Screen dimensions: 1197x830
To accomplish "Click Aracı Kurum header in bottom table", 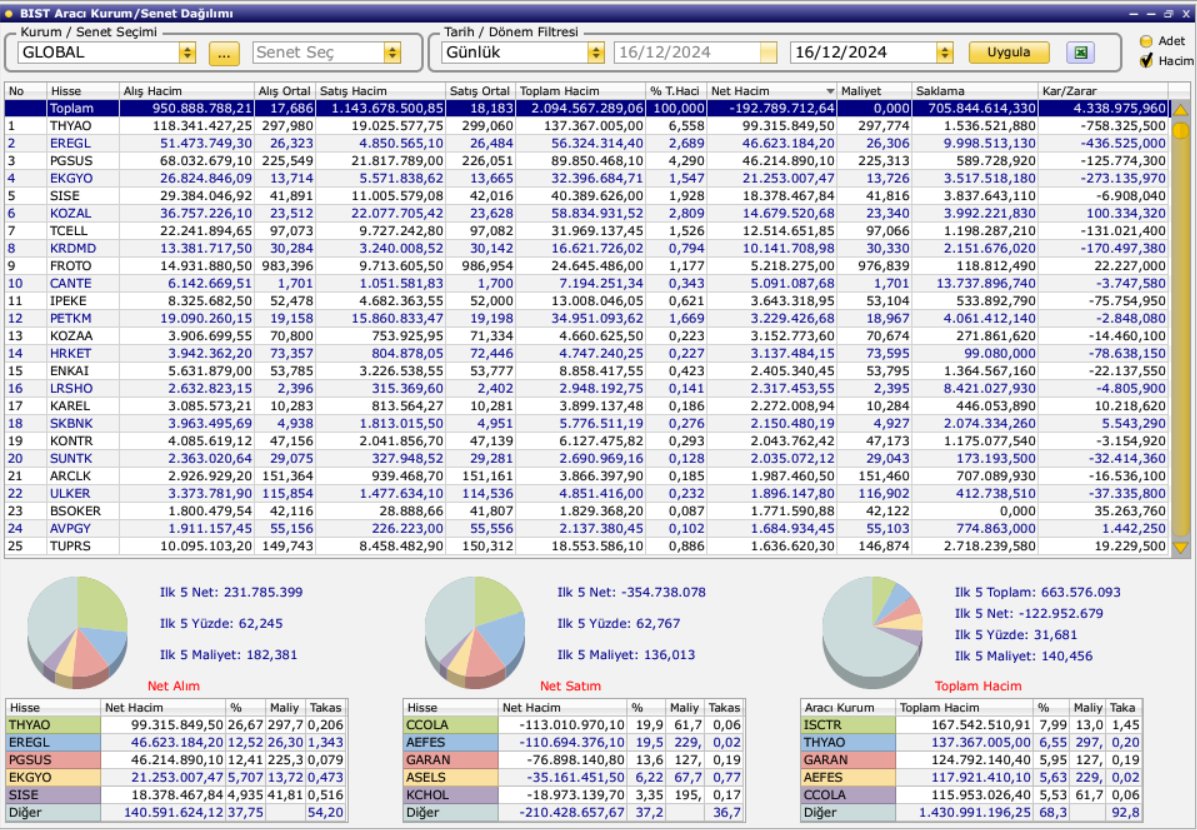I will (848, 708).
